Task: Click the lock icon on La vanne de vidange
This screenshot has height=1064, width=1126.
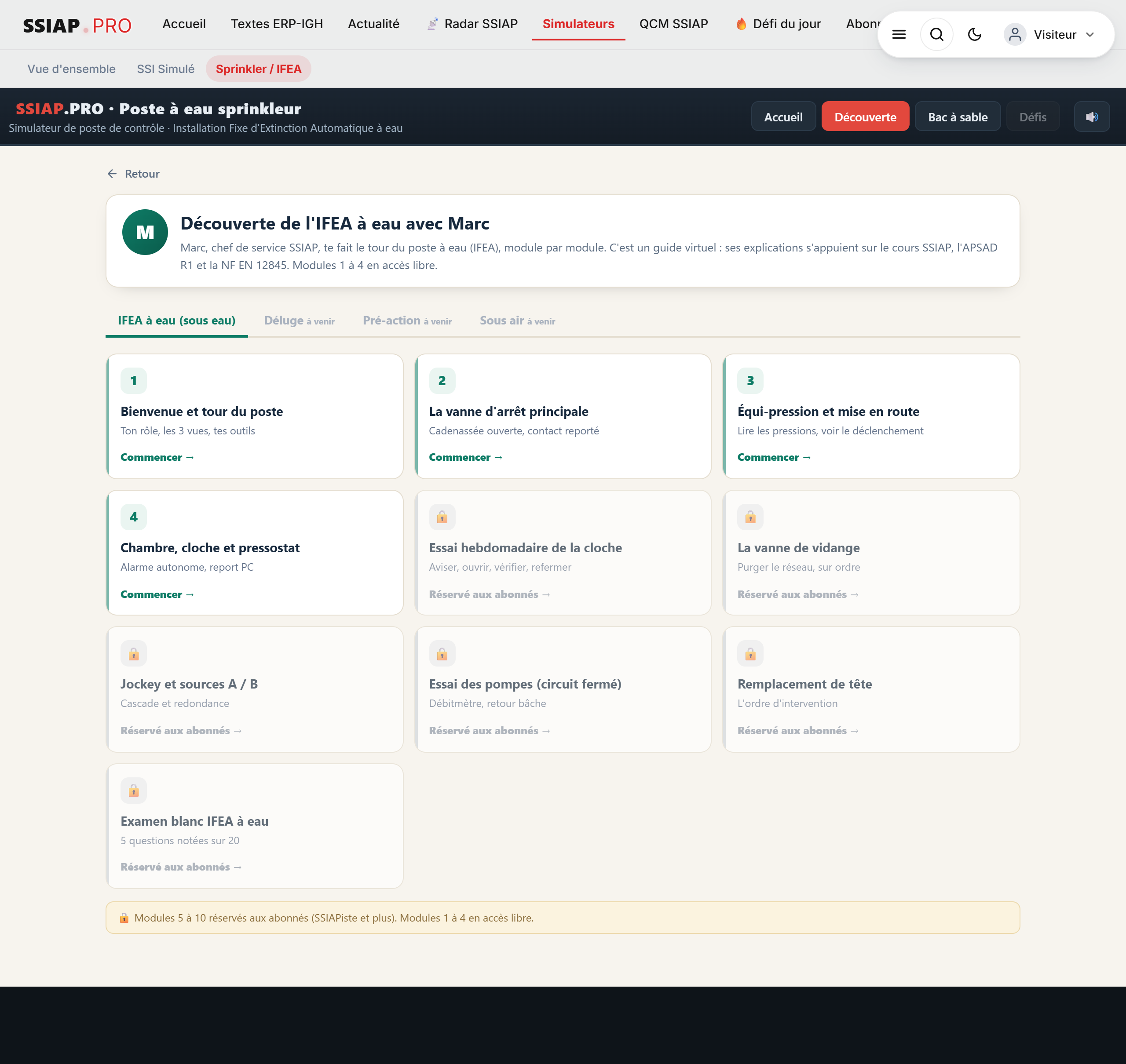Action: tap(750, 517)
